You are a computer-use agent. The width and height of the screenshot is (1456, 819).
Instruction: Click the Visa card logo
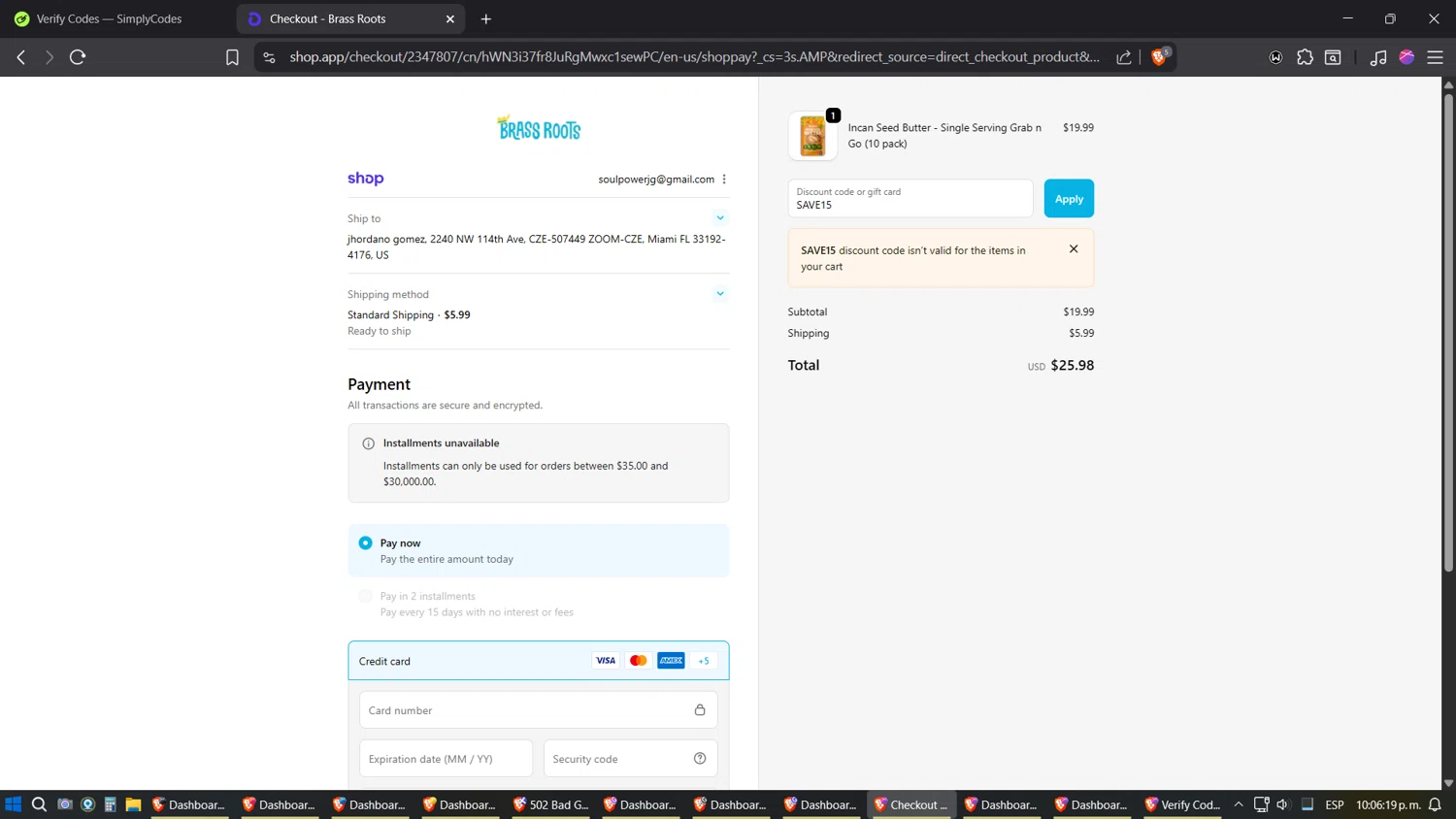pyautogui.click(x=606, y=661)
